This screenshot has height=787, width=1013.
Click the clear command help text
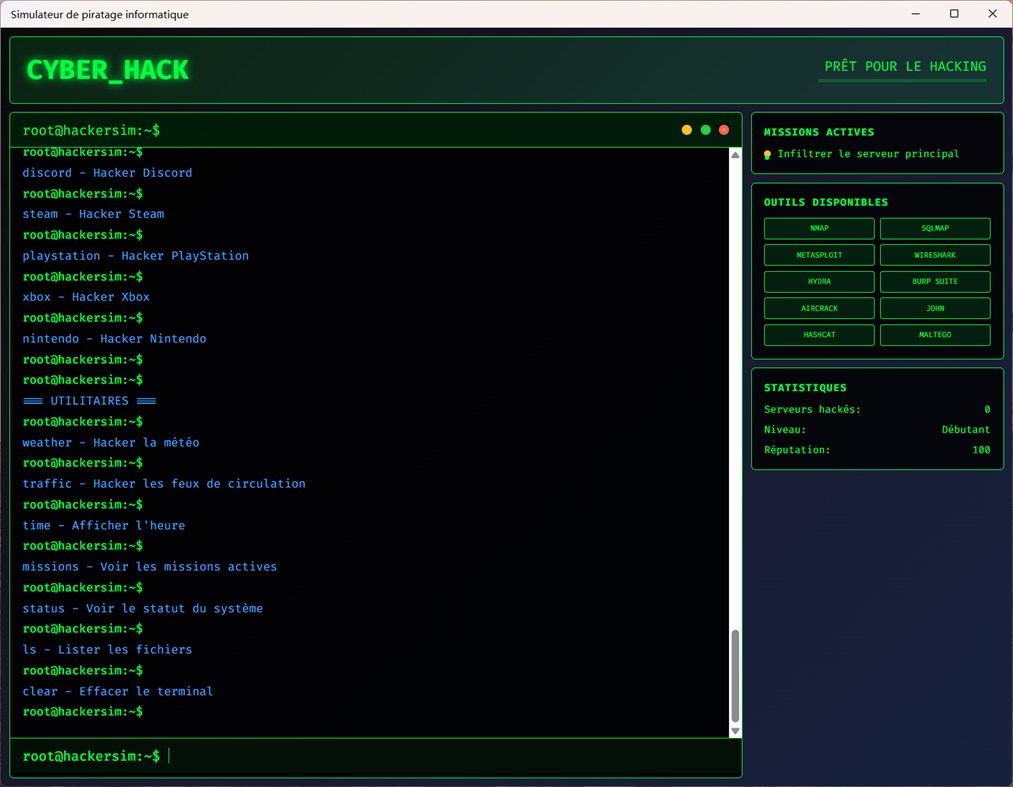117,691
